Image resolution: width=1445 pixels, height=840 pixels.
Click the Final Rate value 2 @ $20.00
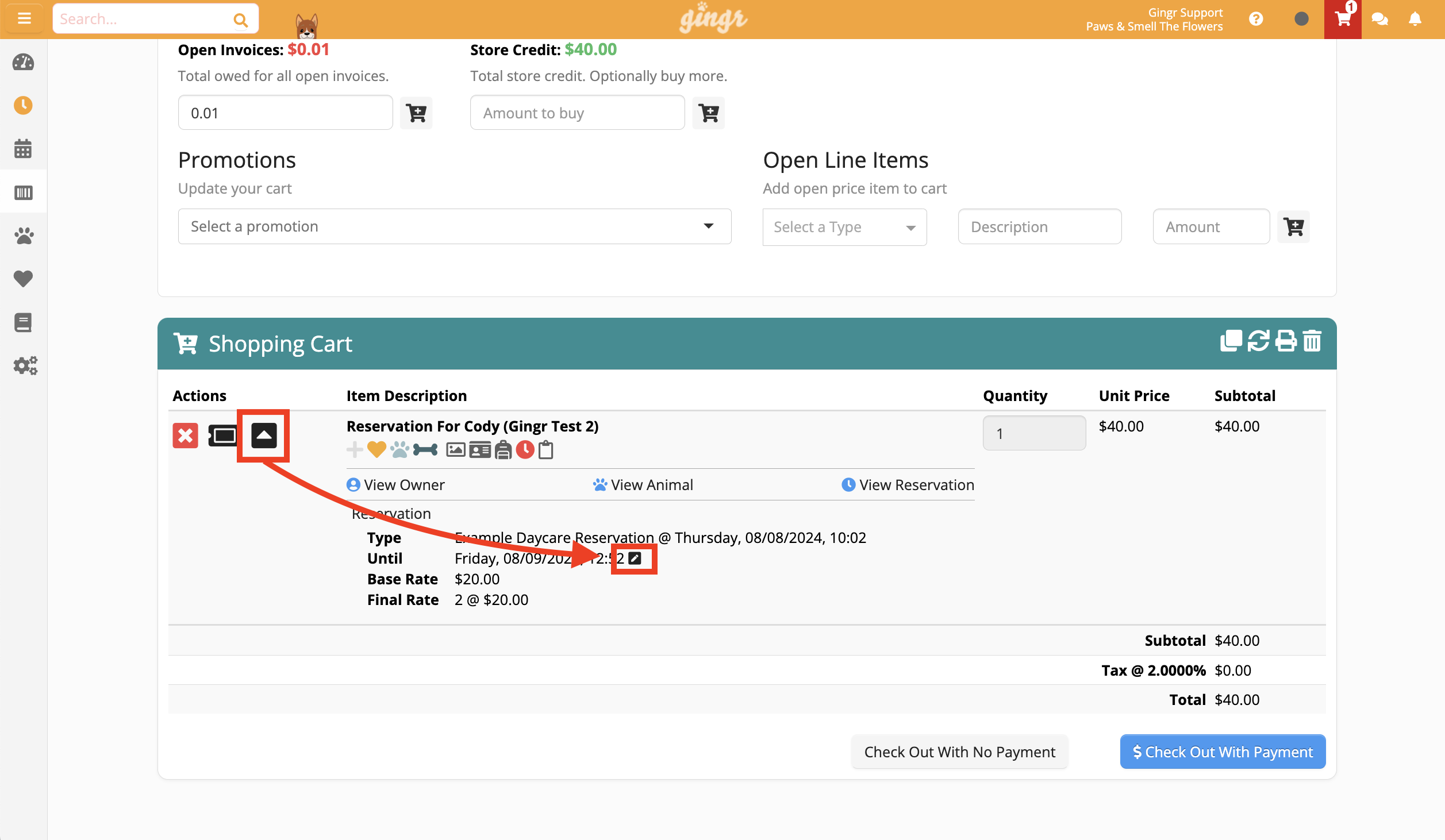[491, 600]
